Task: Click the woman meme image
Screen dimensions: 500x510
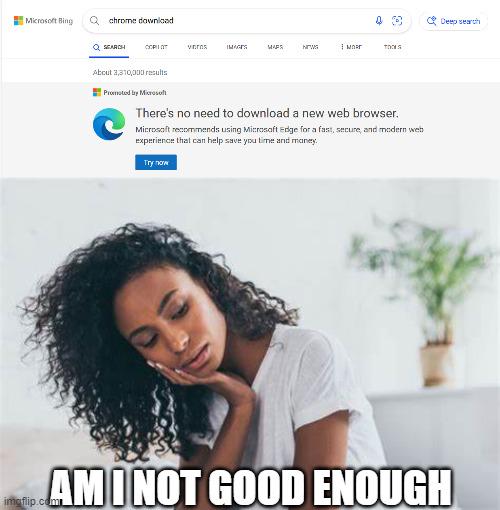Action: tap(250, 344)
